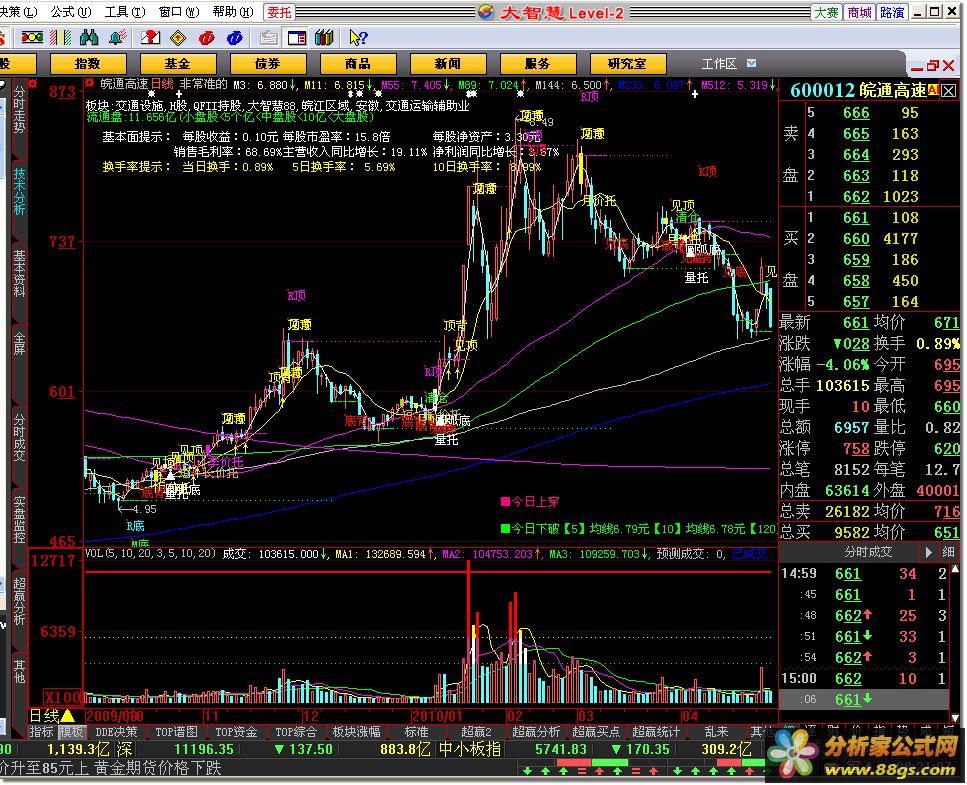Click the 日线 period selector

click(52, 716)
